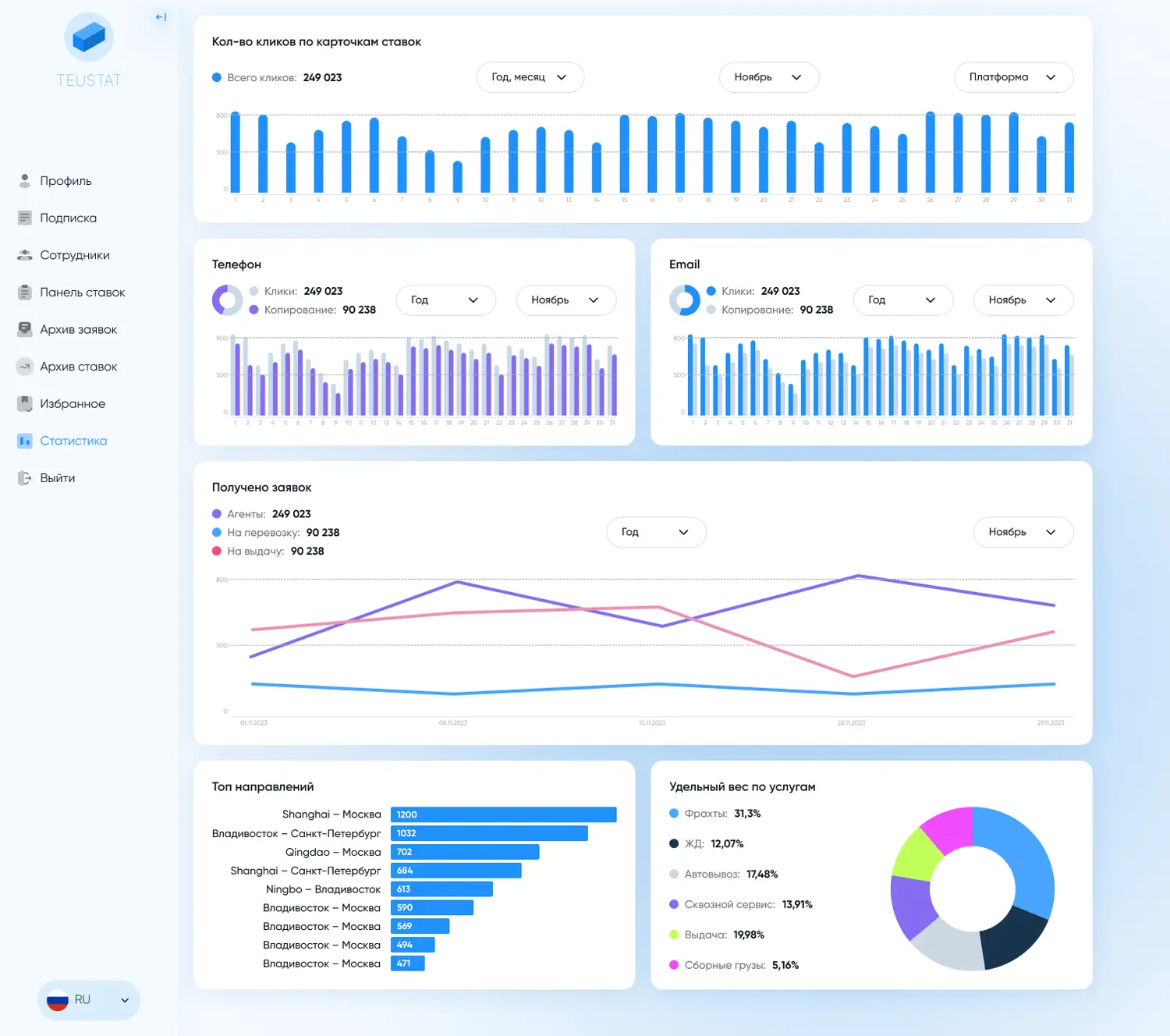Click the Избранное bookmark icon
1170x1036 pixels.
click(x=25, y=404)
